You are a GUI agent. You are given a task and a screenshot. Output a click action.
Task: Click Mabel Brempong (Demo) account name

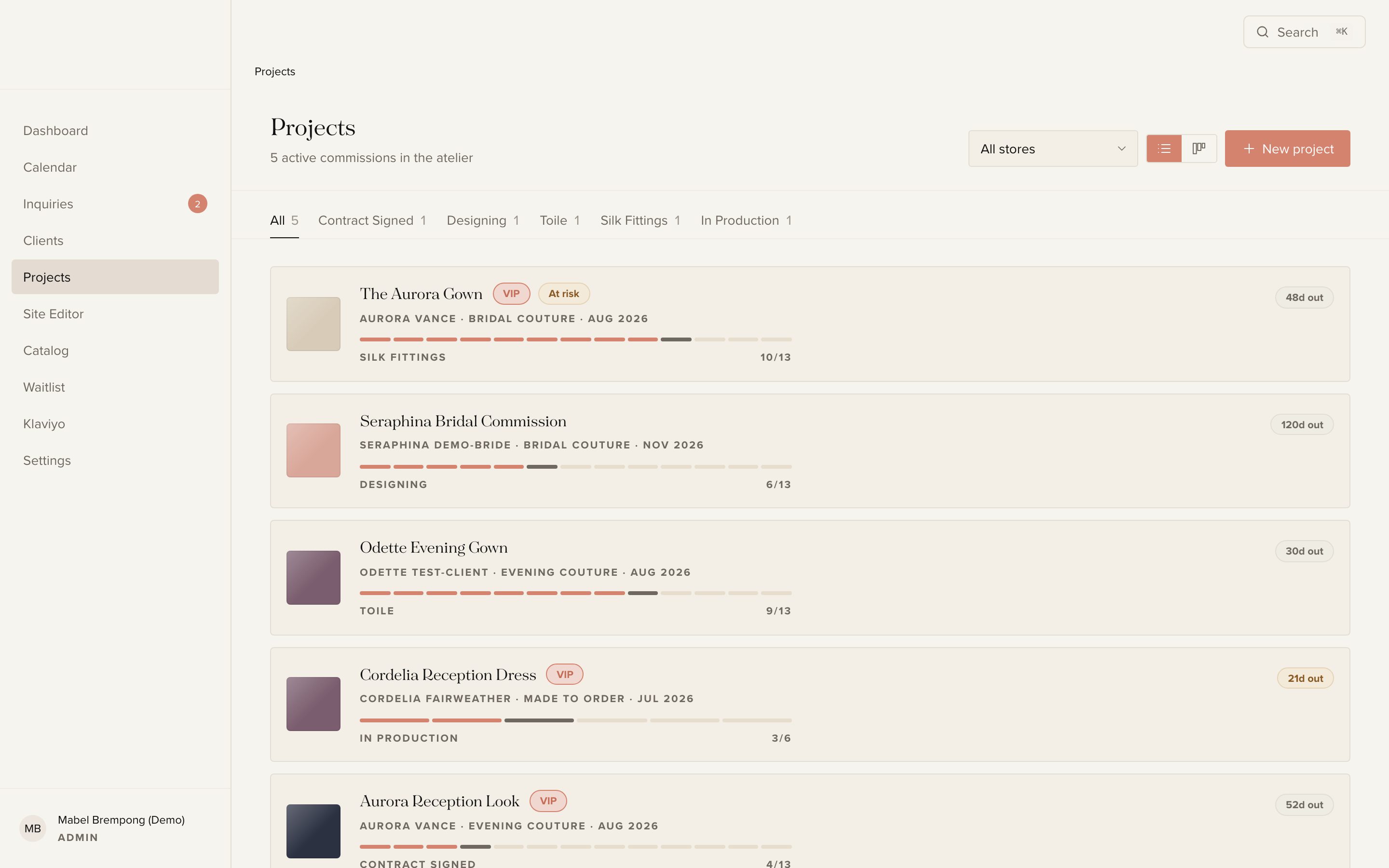121,820
